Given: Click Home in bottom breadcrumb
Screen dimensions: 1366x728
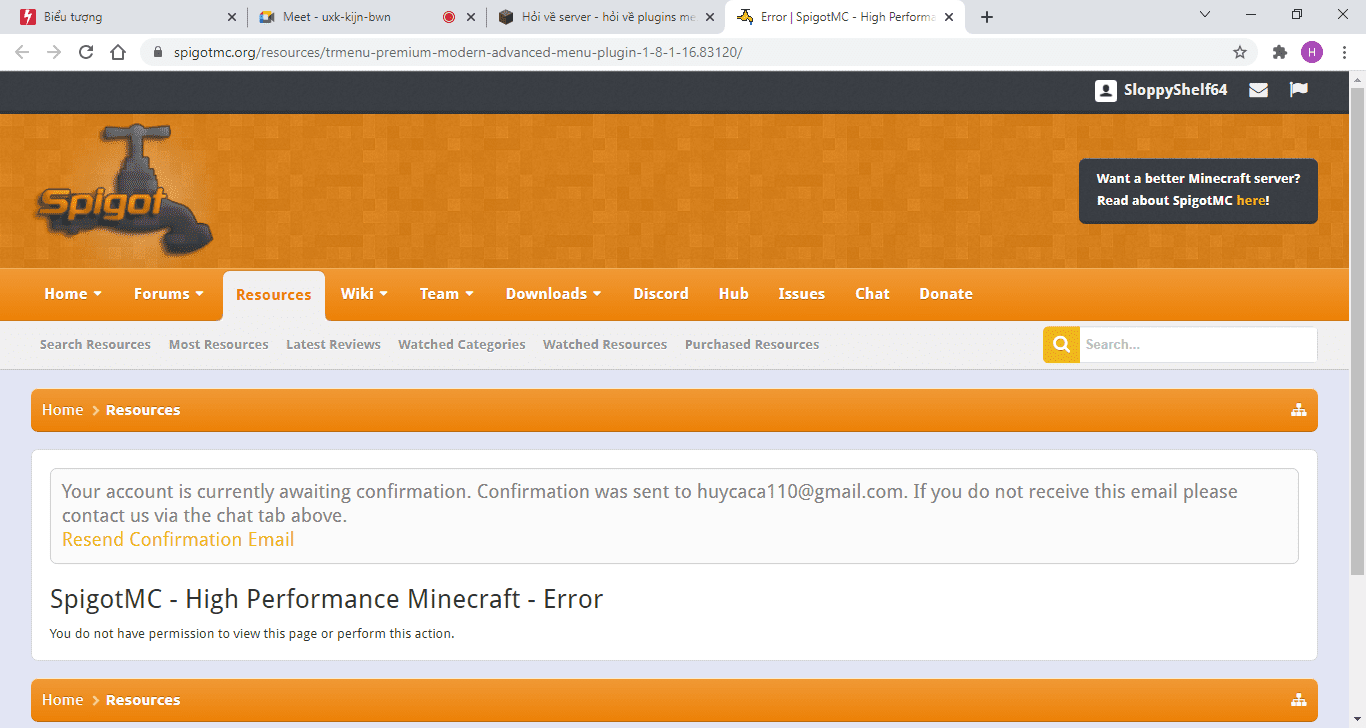Looking at the screenshot, I should 63,700.
